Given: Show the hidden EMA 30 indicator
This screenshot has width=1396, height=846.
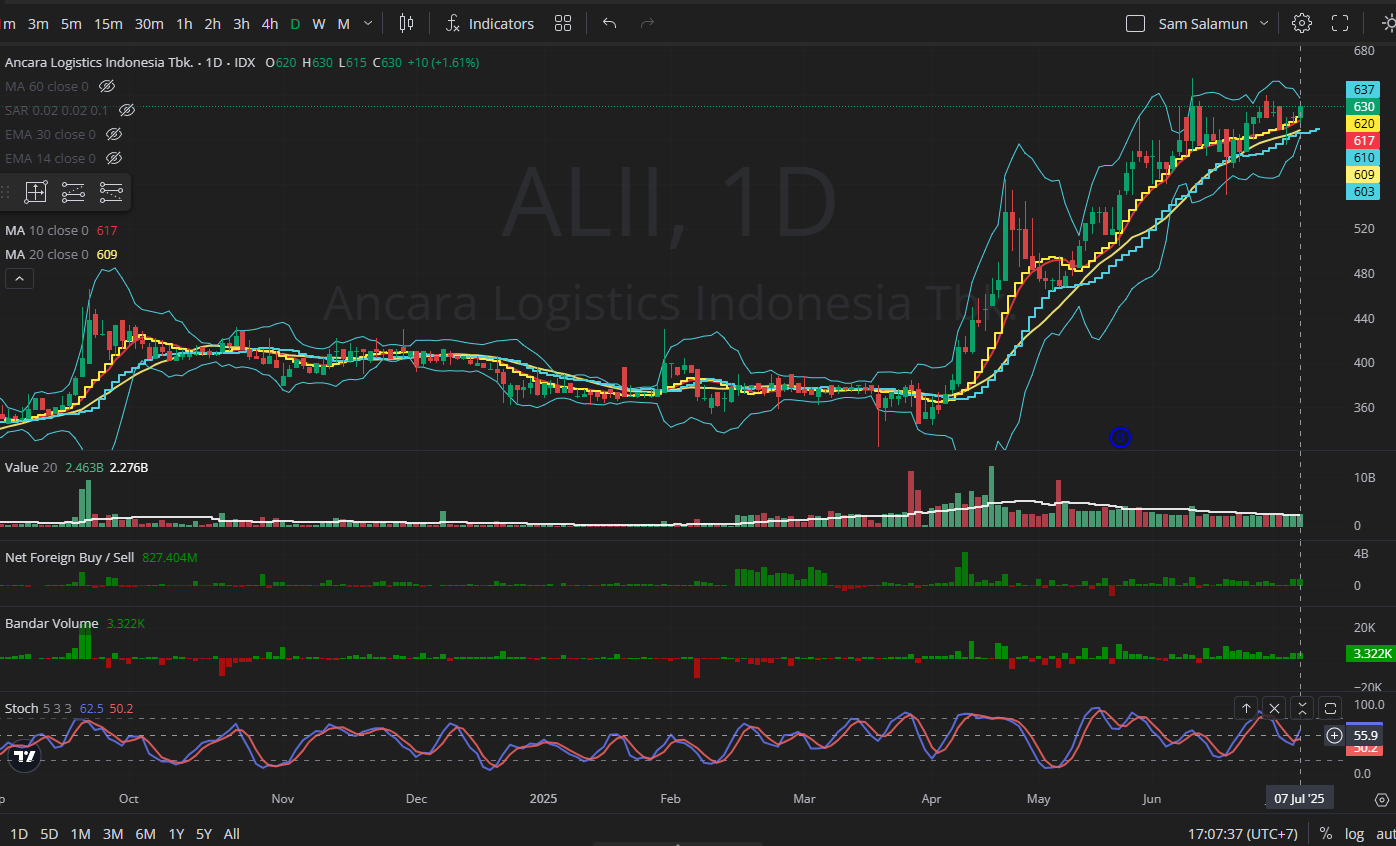Looking at the screenshot, I should [114, 135].
